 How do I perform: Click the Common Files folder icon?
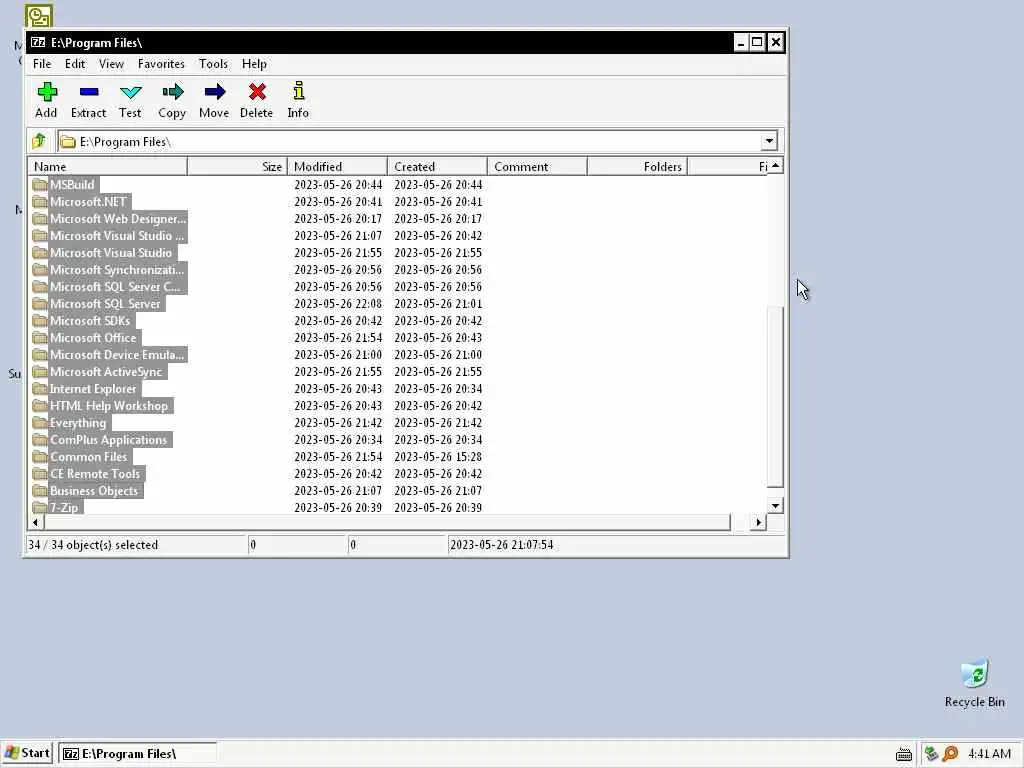(40, 456)
